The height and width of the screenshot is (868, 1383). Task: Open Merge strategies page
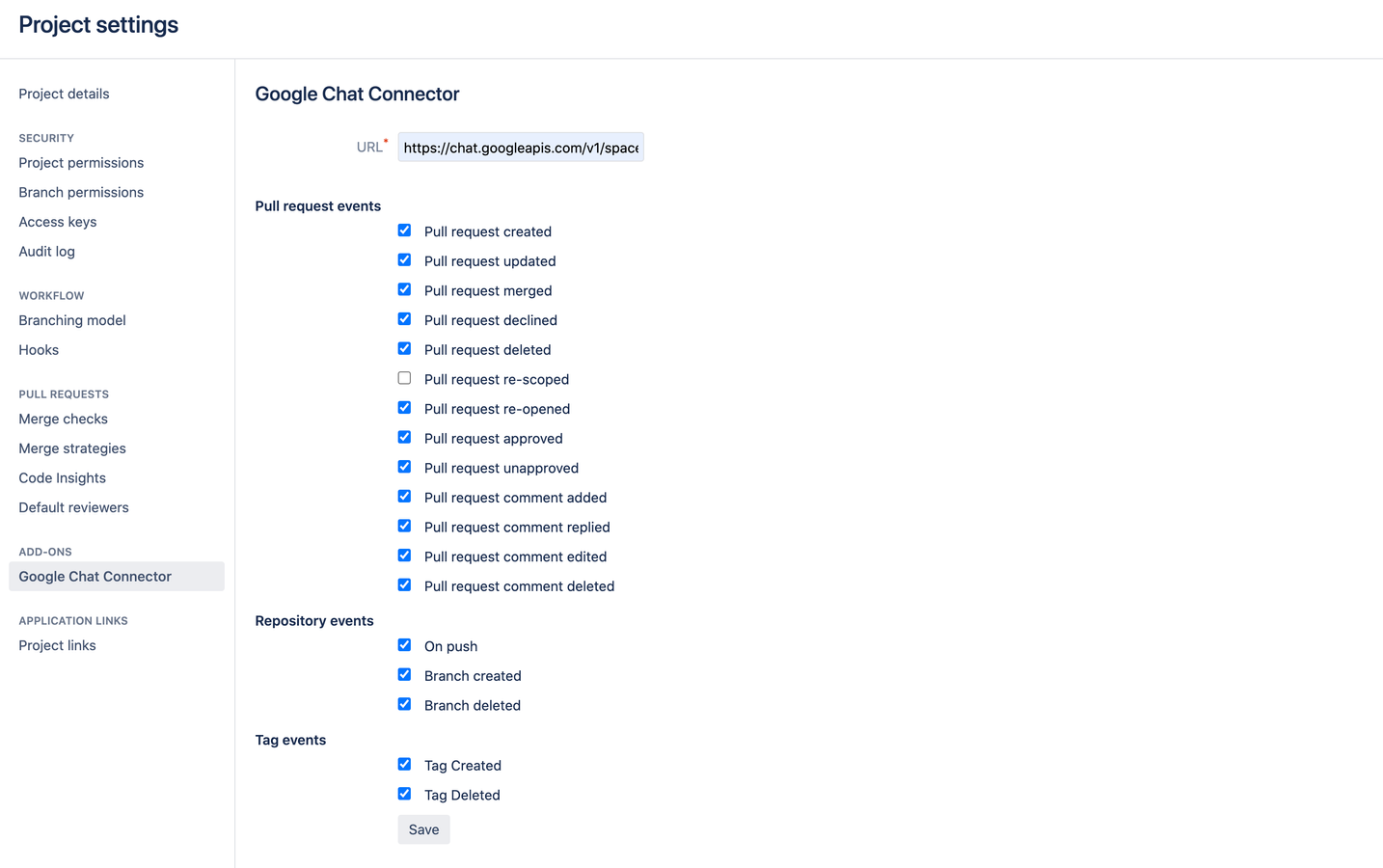72,448
